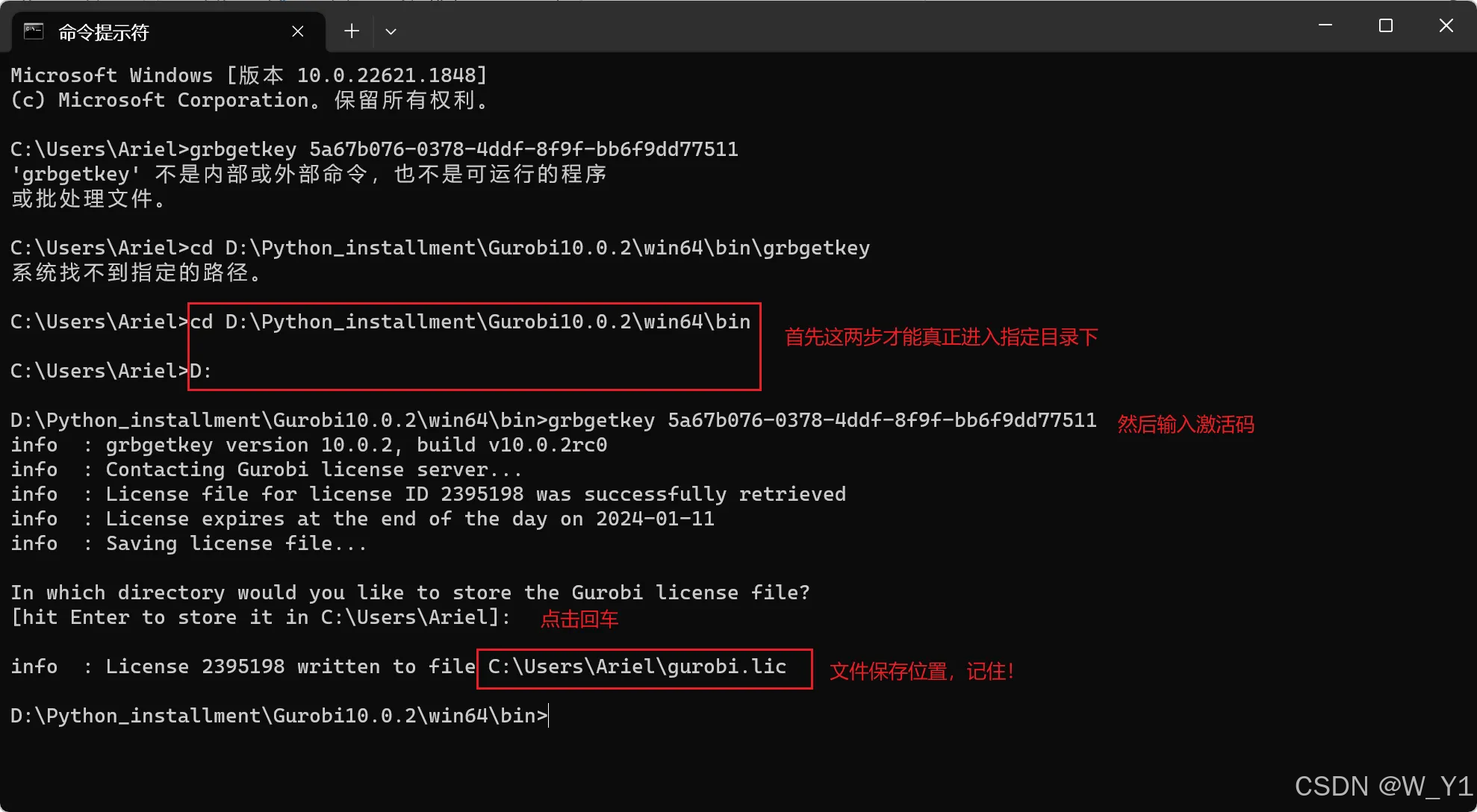Expand the new tab profile dropdown

tap(391, 31)
